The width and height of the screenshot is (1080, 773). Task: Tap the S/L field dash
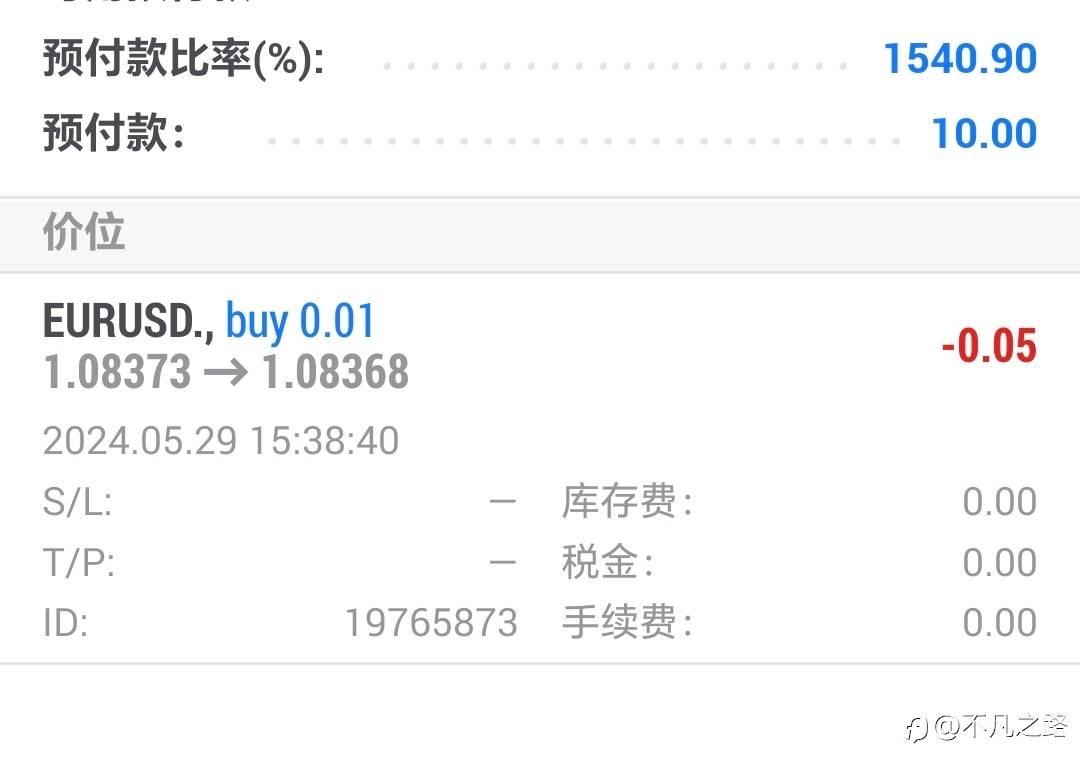point(503,502)
